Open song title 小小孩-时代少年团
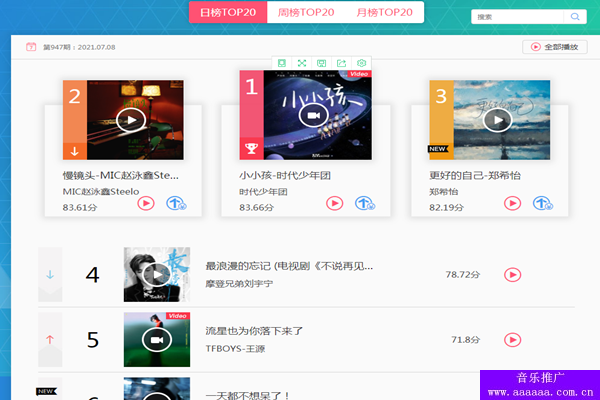The height and width of the screenshot is (400, 600). coord(285,176)
